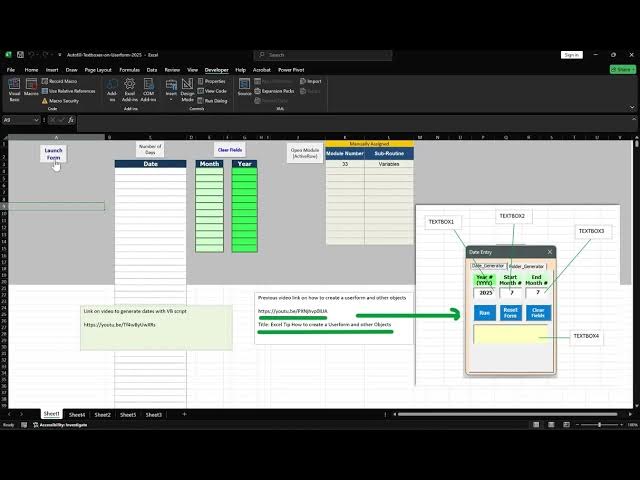Image resolution: width=640 pixels, height=480 pixels.
Task: Open the Page Layout tab
Action: 98,70
